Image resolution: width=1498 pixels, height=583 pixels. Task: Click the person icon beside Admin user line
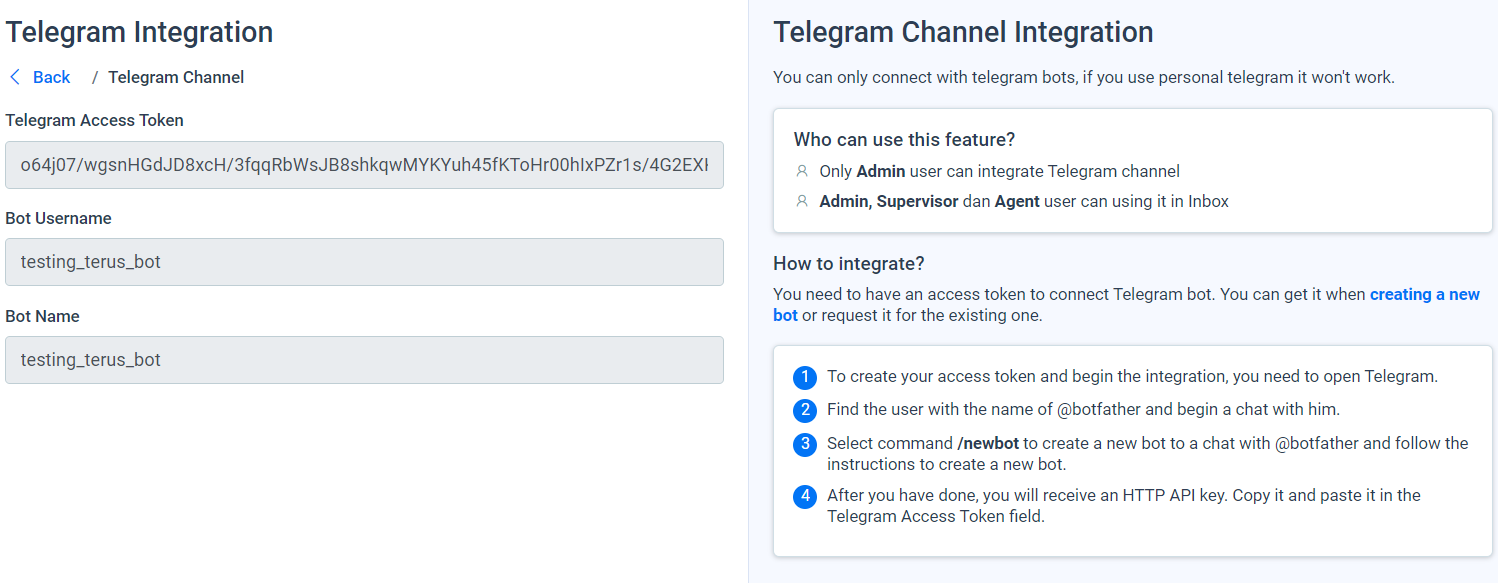(802, 170)
